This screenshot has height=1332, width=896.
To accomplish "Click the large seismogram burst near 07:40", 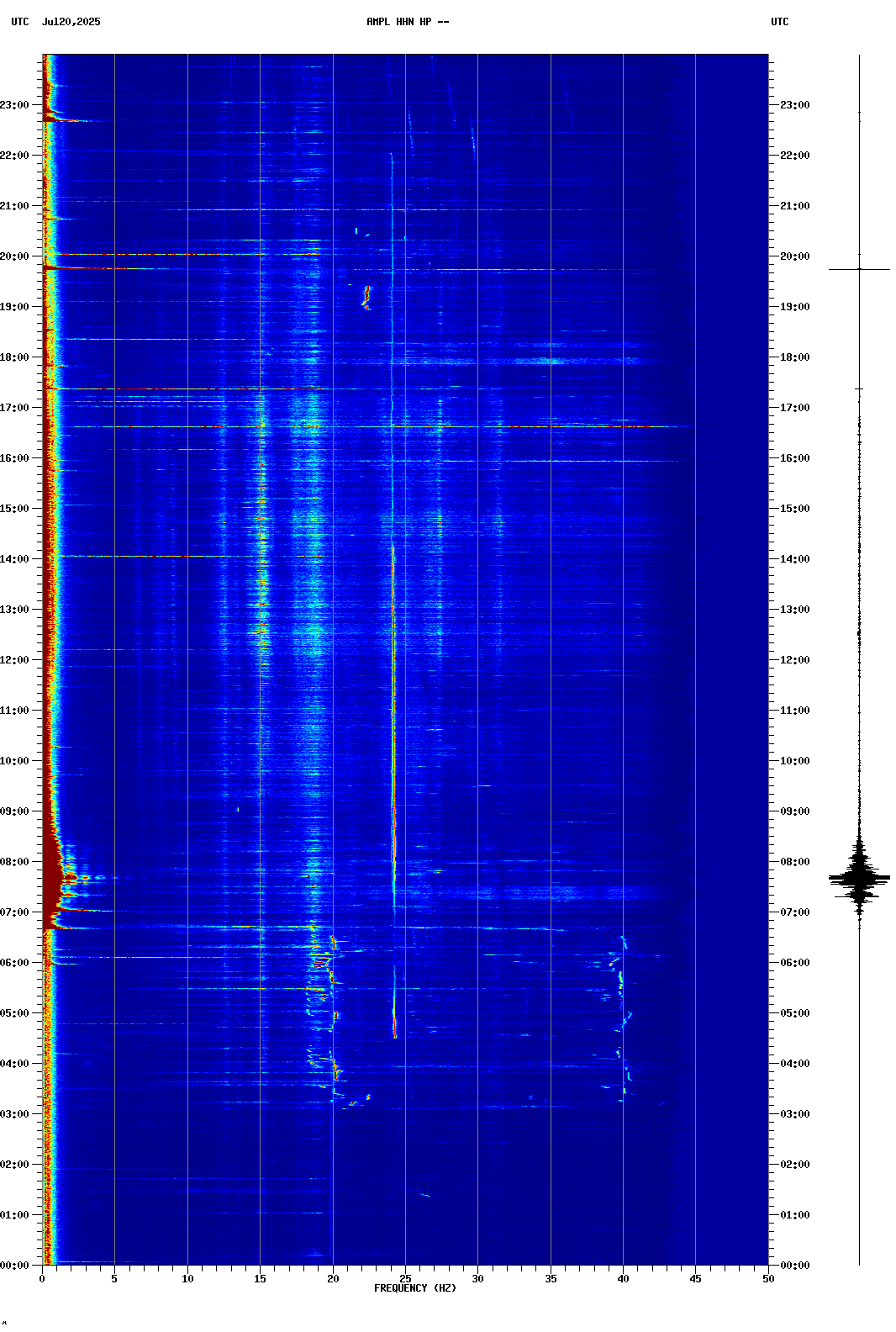I will (x=859, y=877).
